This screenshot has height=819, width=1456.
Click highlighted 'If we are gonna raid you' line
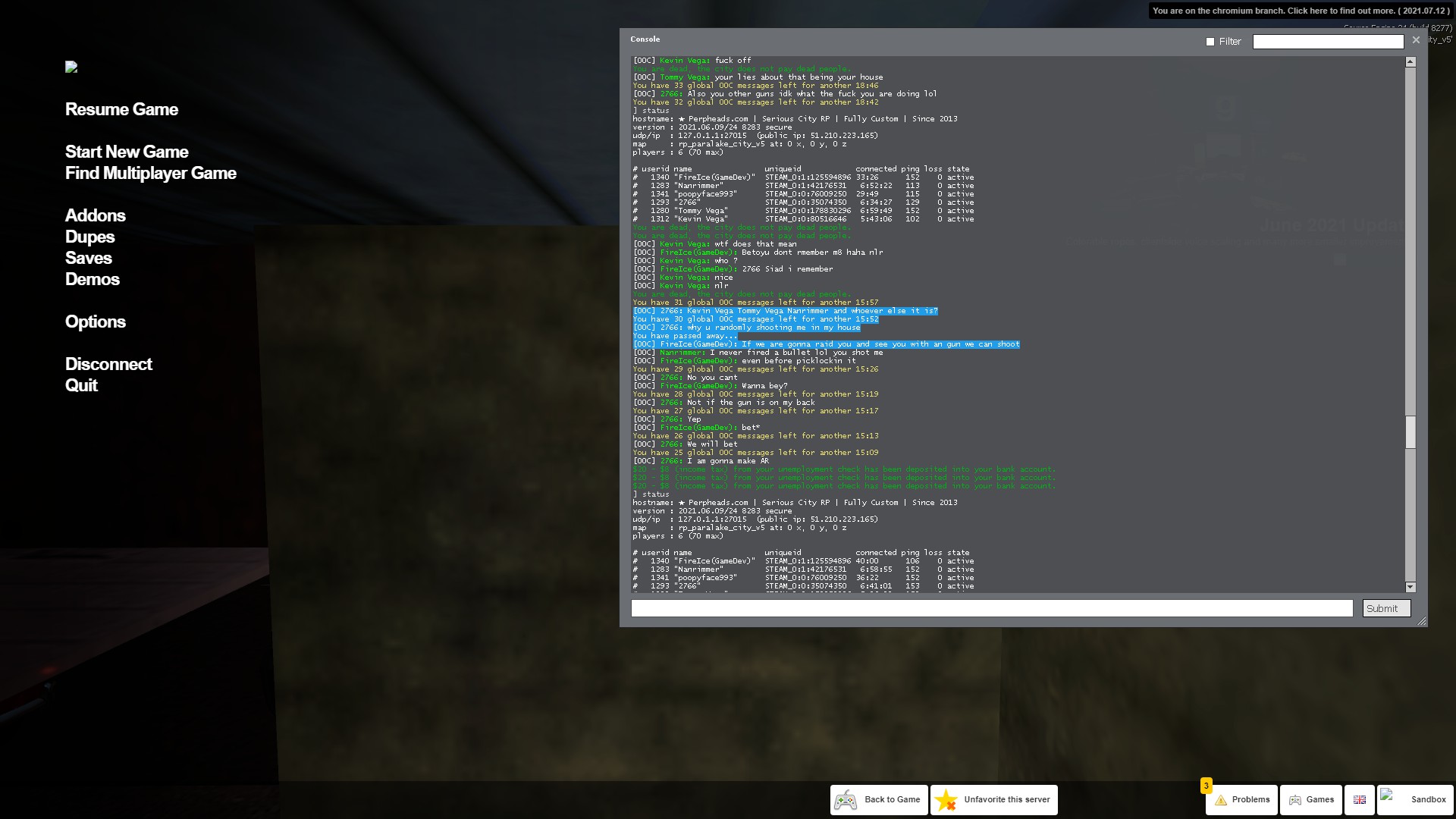pos(827,344)
